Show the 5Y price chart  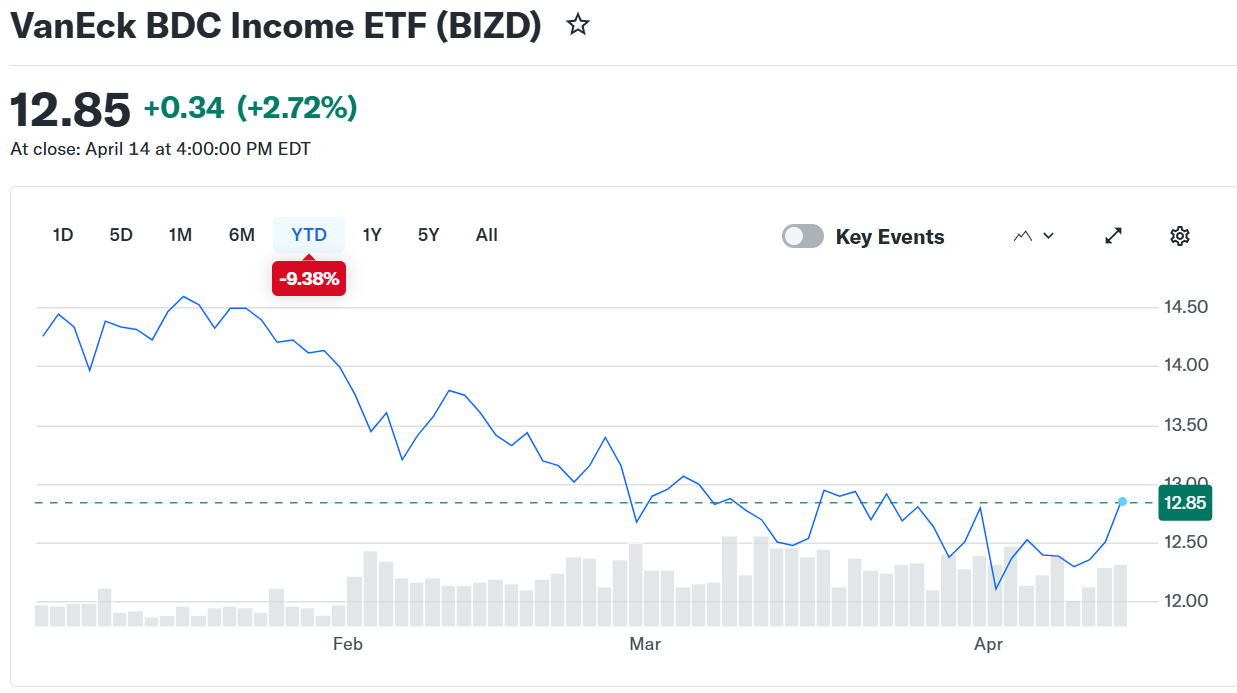pyautogui.click(x=429, y=235)
